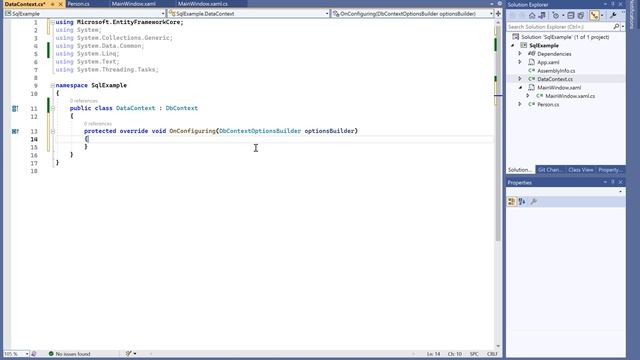Click DbContext base class name
640x360 pixels.
coord(182,108)
